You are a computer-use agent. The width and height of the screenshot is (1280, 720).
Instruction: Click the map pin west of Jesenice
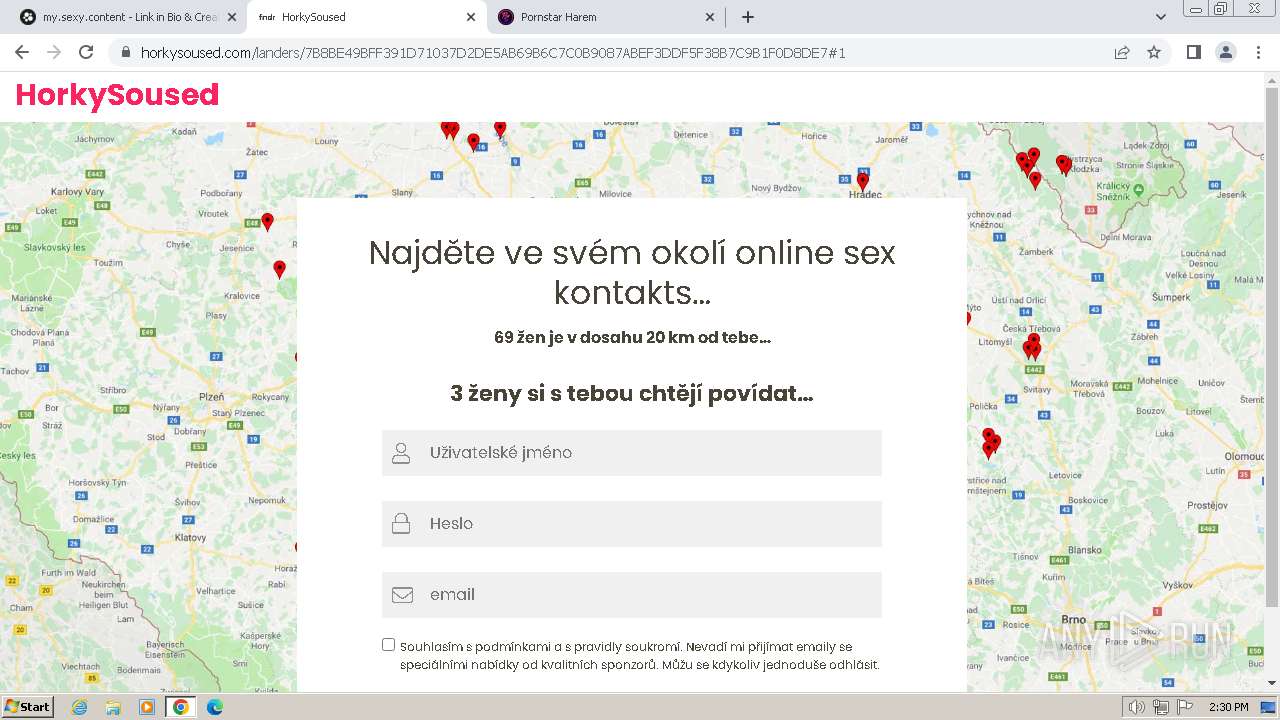point(267,222)
